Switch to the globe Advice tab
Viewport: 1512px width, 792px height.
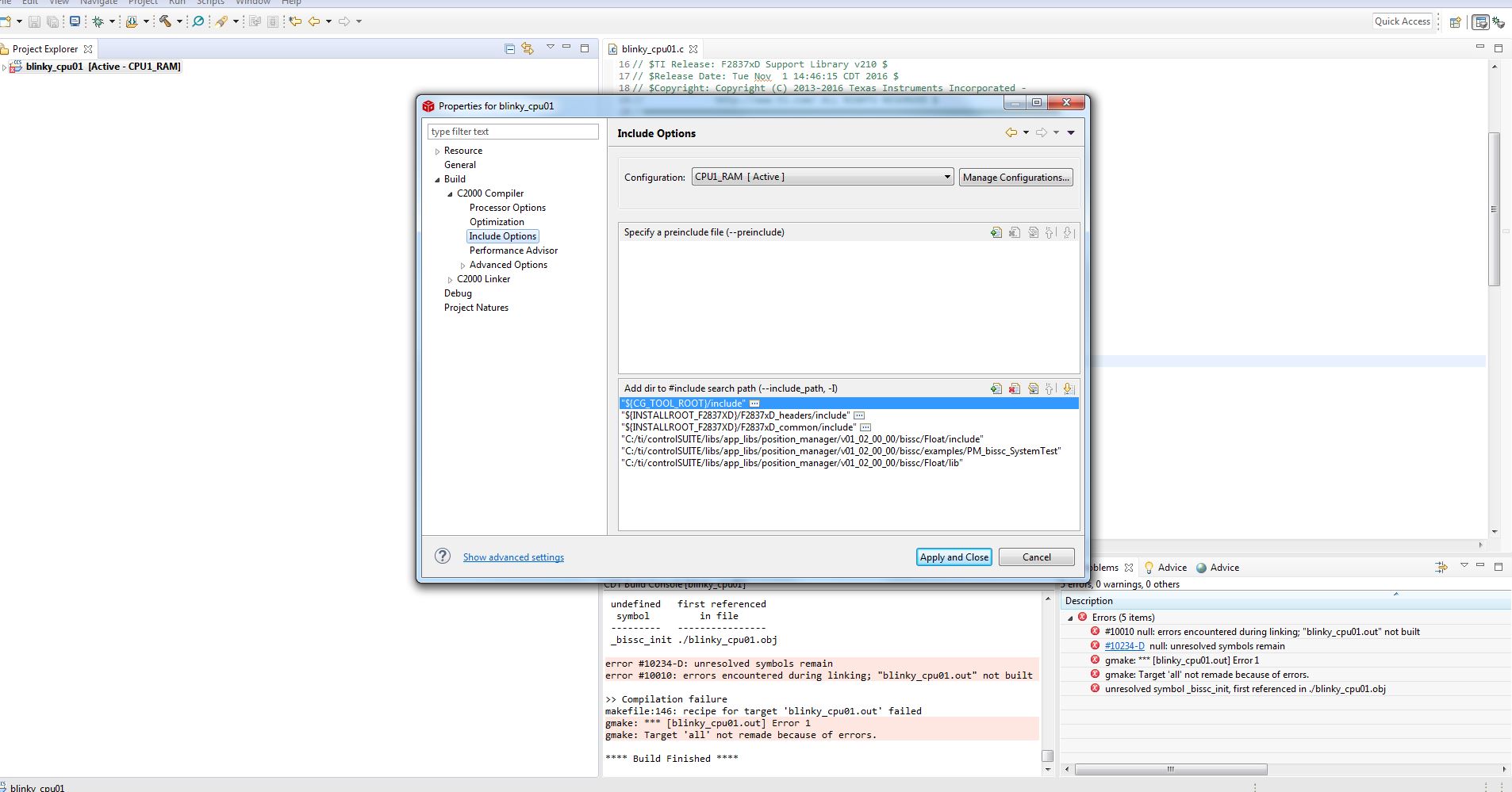[1218, 568]
